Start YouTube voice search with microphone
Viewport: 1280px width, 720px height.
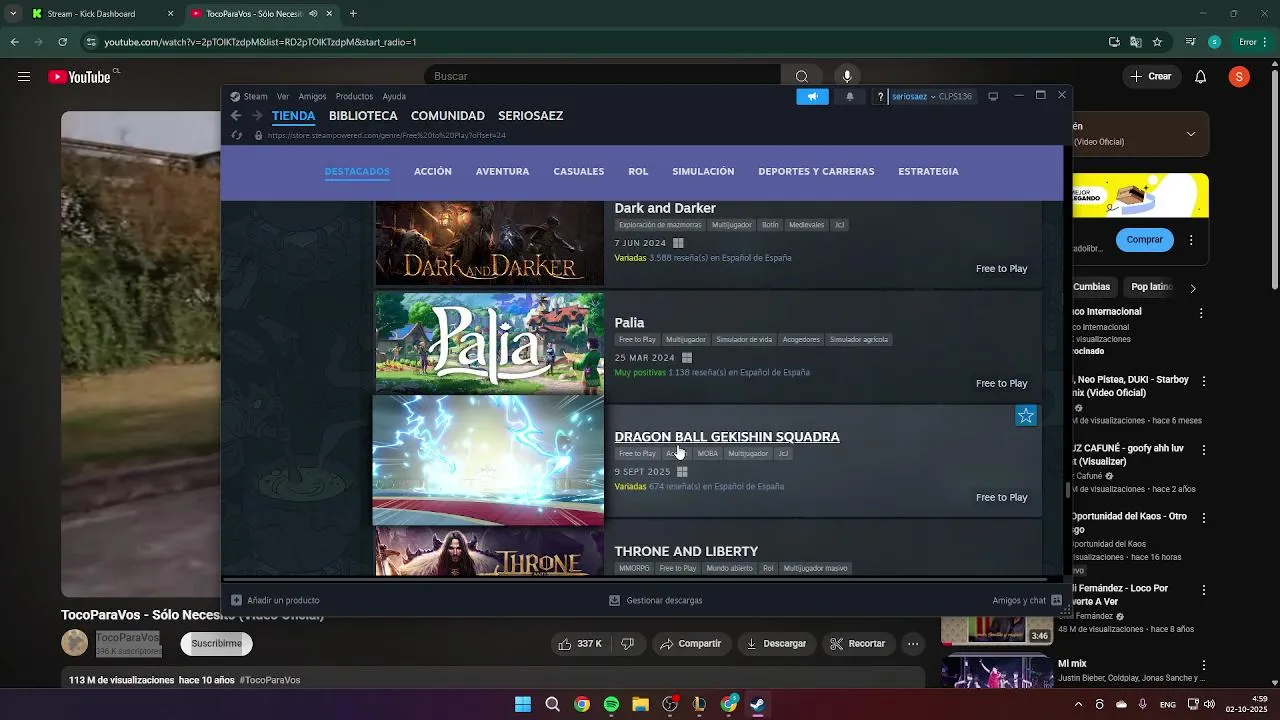point(847,77)
